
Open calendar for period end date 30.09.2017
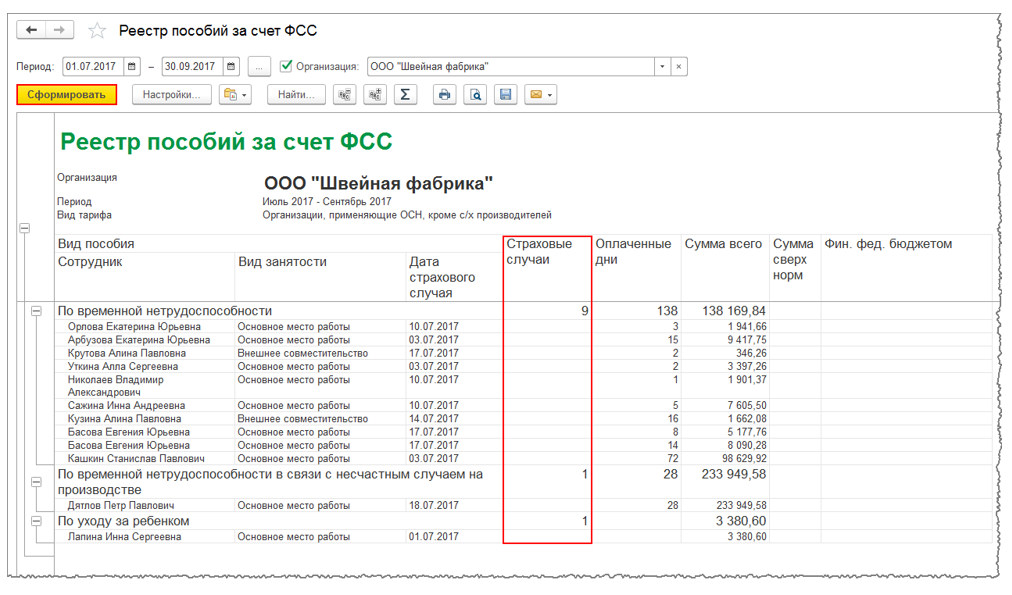click(x=231, y=66)
